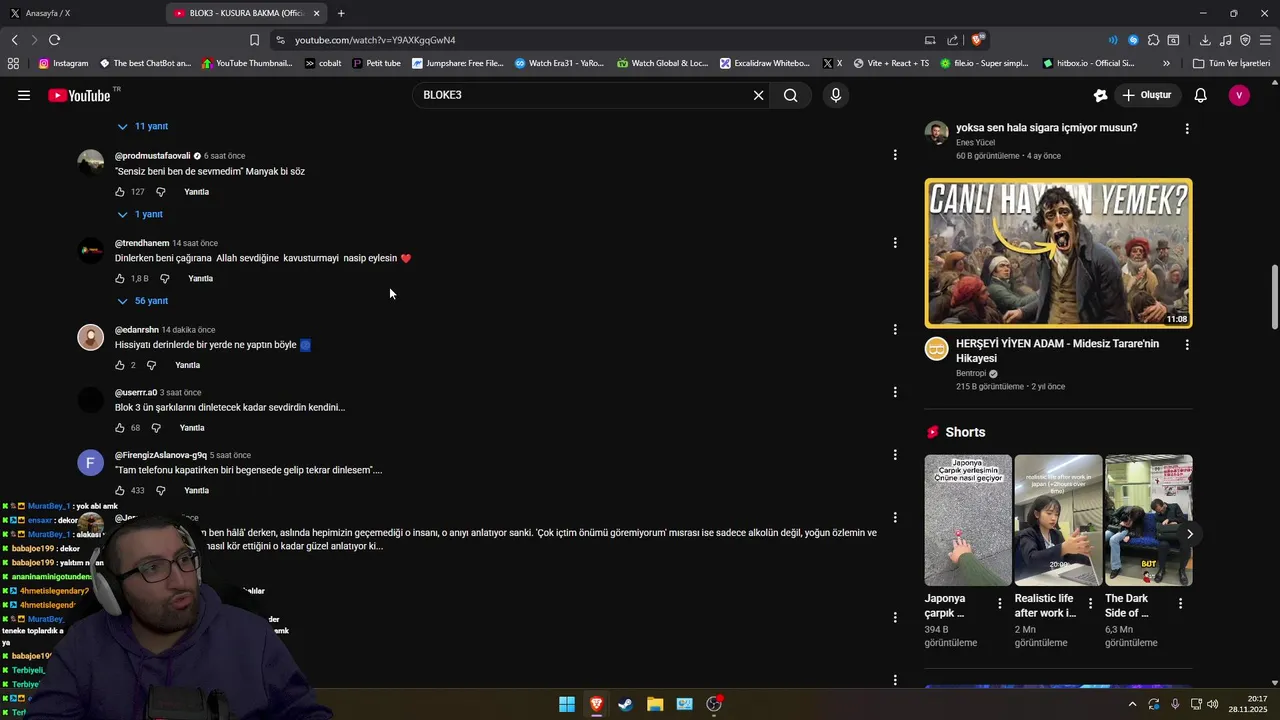Open The Dark Side of Short
The image size is (1280, 720).
click(x=1148, y=520)
